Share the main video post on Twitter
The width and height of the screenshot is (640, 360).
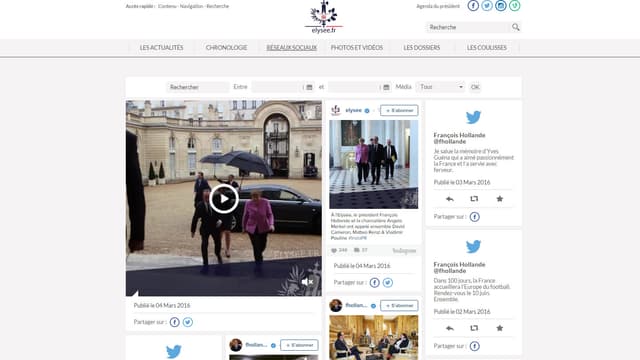pyautogui.click(x=188, y=322)
